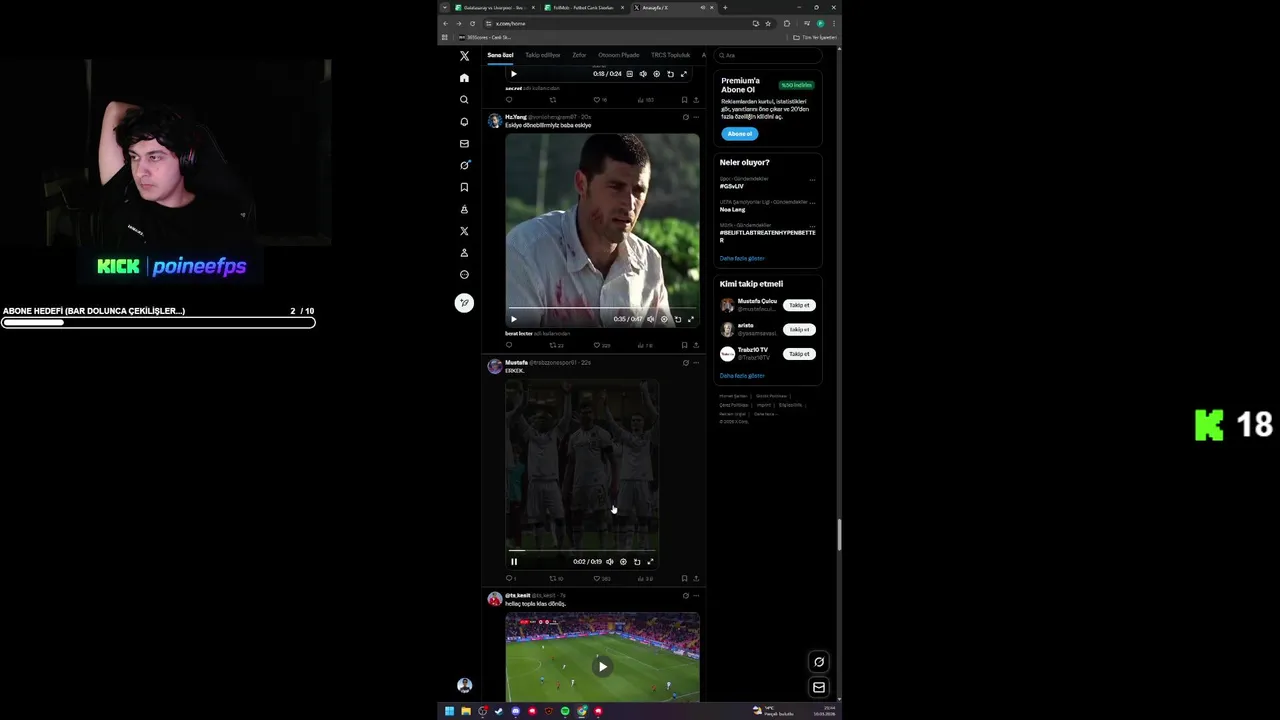The image size is (1280, 720).
Task: Open settings gear on Mustafa's video
Action: coord(623,562)
